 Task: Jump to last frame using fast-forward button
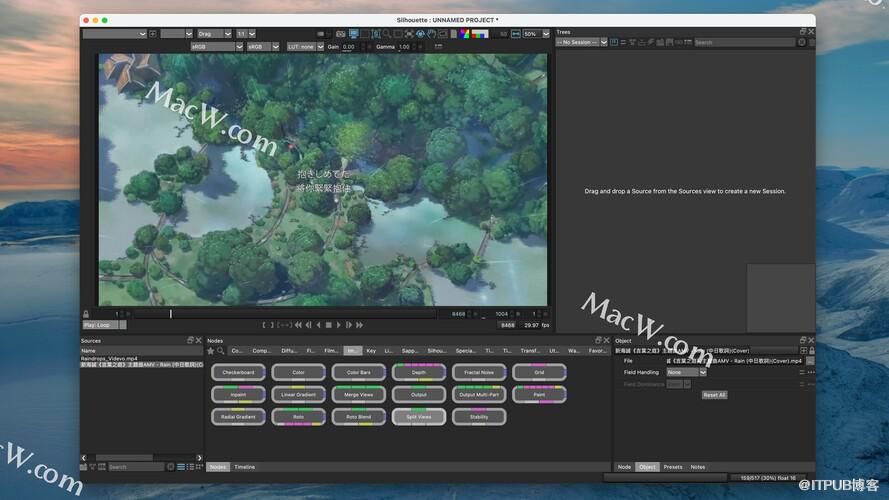tap(359, 325)
